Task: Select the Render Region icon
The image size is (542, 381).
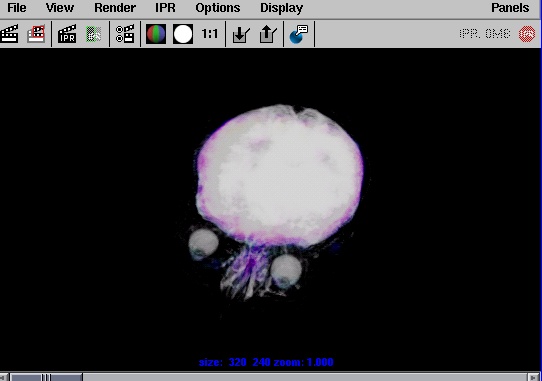Action: coord(36,34)
